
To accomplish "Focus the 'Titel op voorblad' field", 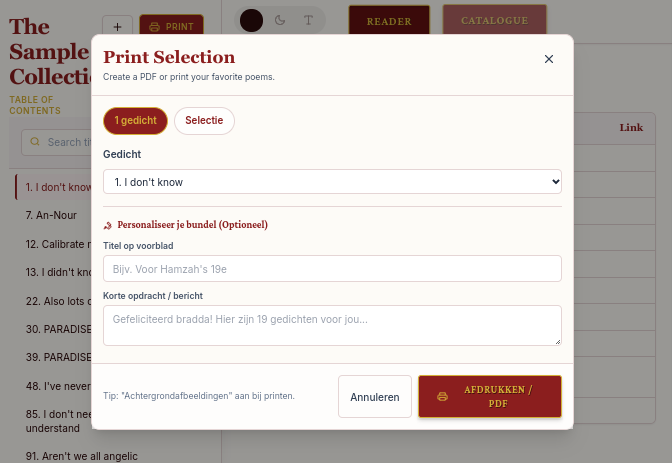I will [332, 269].
